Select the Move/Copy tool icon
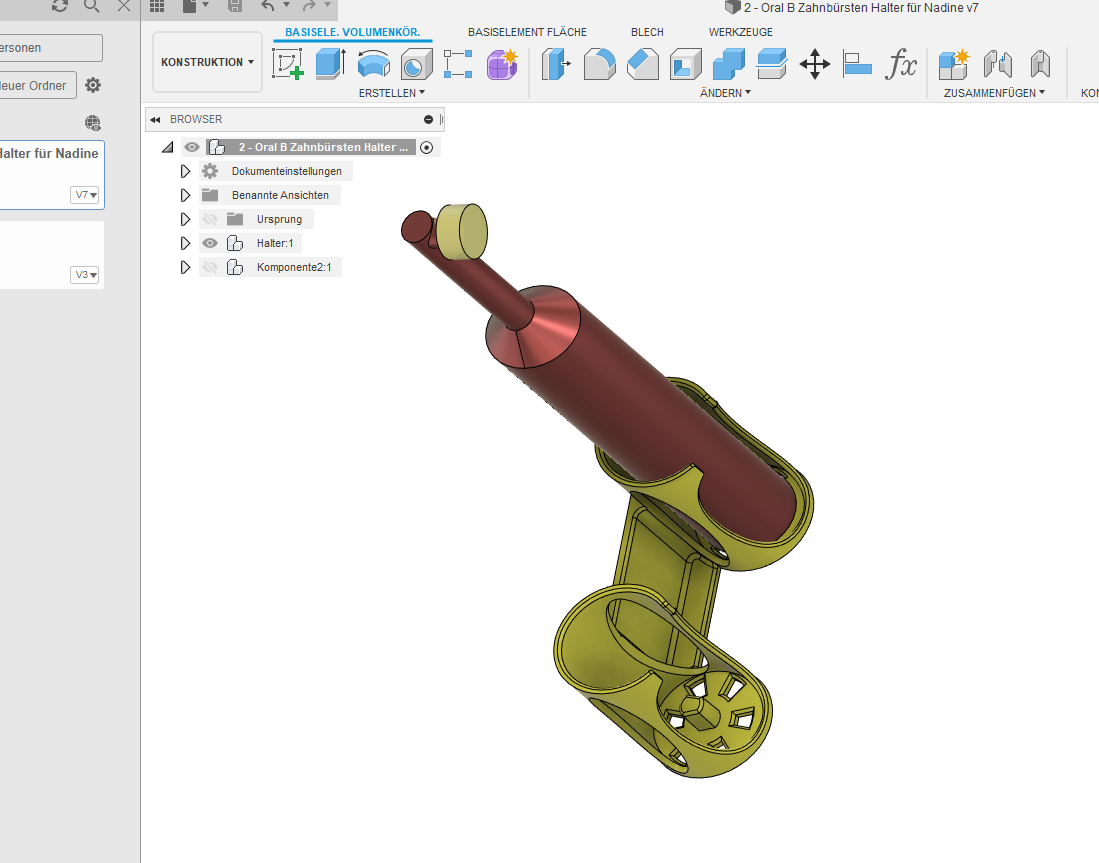Image resolution: width=1099 pixels, height=863 pixels. tap(814, 64)
